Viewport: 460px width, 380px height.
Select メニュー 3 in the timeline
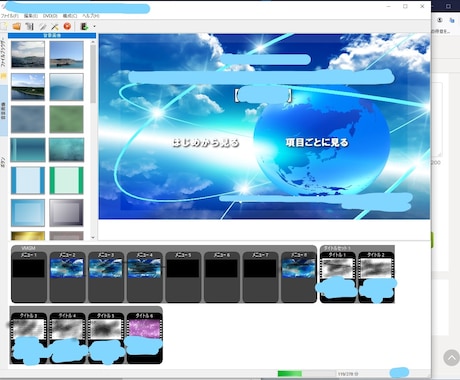coord(106,277)
